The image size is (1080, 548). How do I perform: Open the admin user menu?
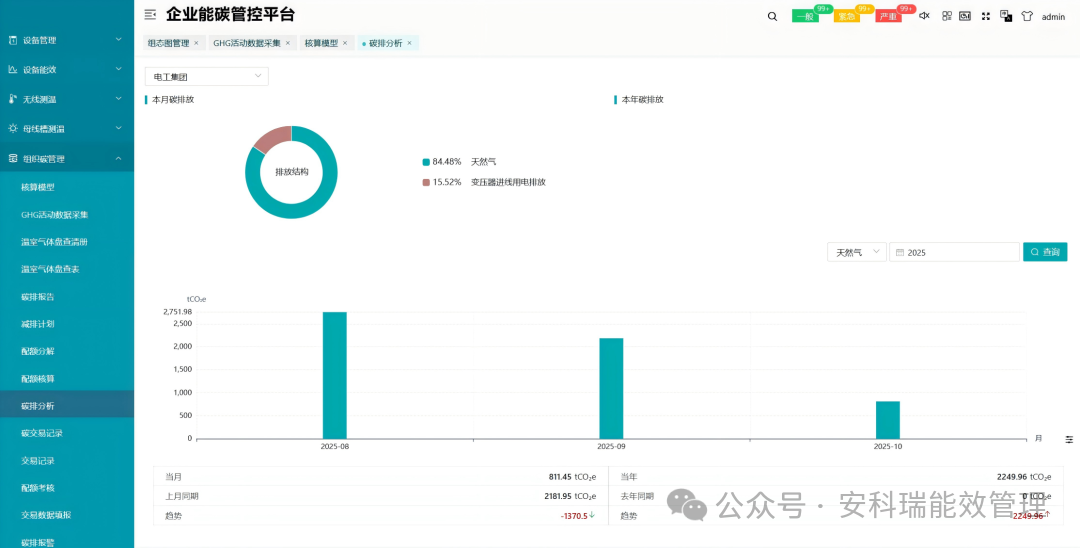1053,17
